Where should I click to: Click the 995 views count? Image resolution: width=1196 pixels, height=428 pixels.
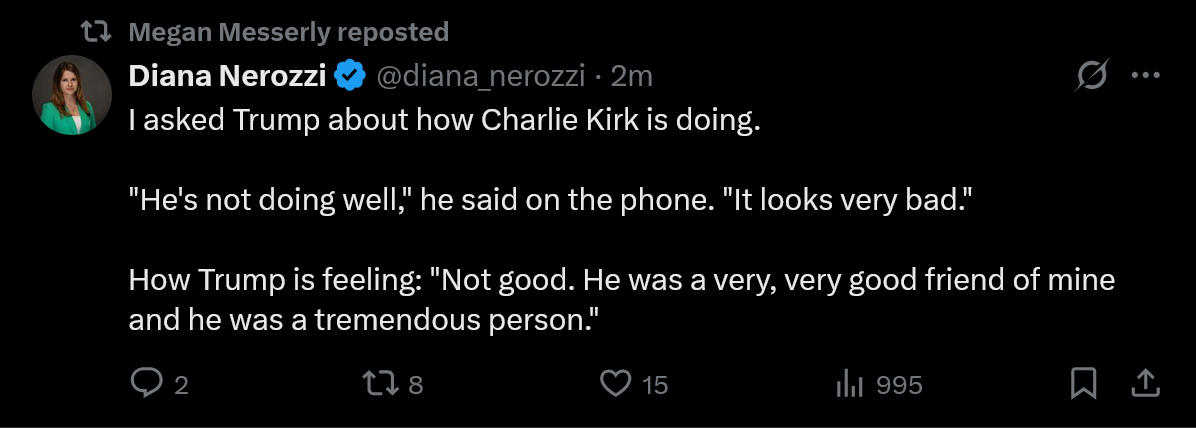tap(899, 385)
